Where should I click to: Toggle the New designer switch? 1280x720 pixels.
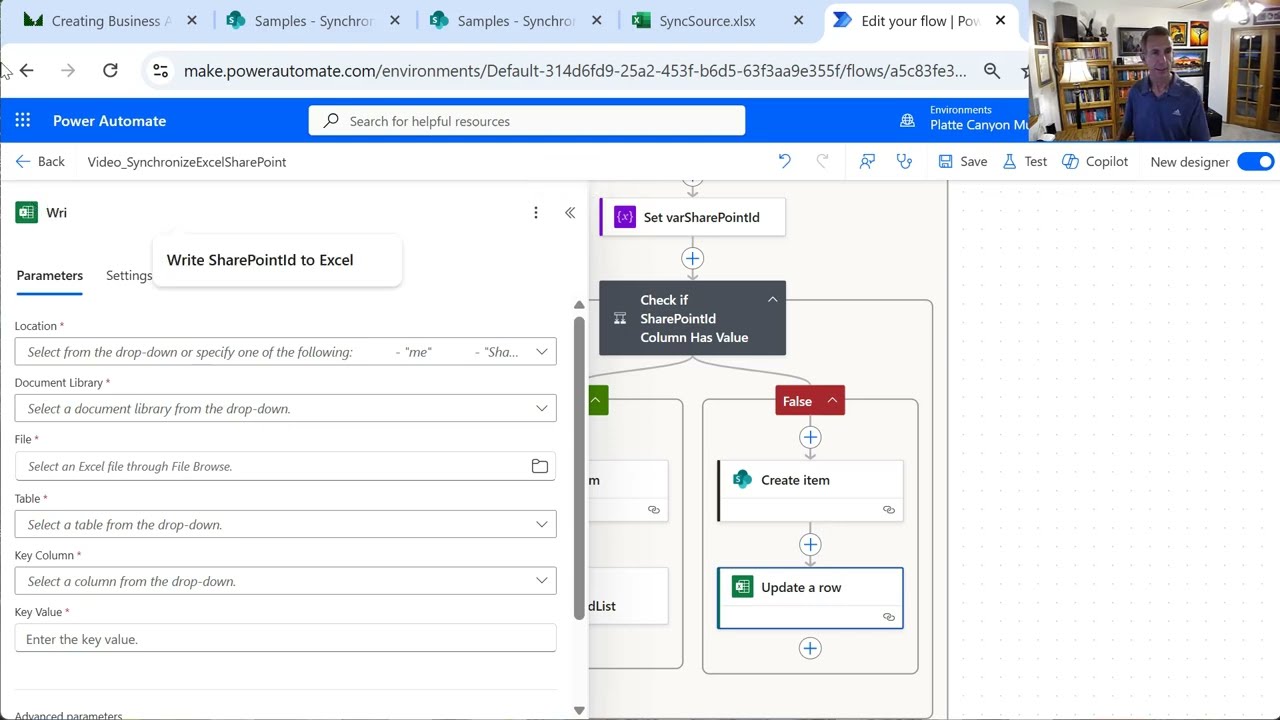tap(1256, 161)
